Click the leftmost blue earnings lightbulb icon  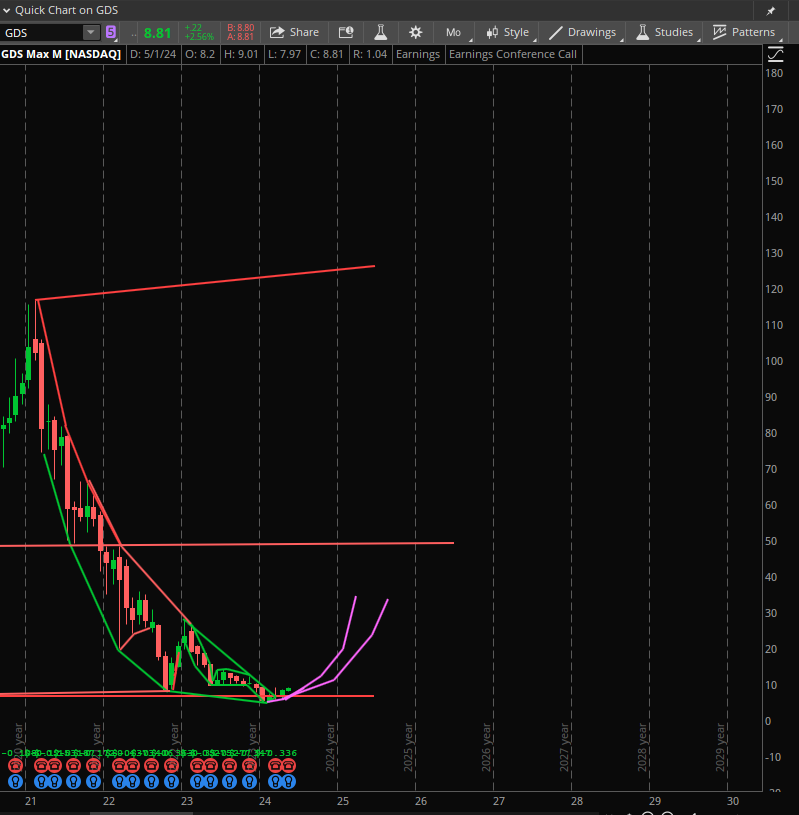tap(16, 781)
